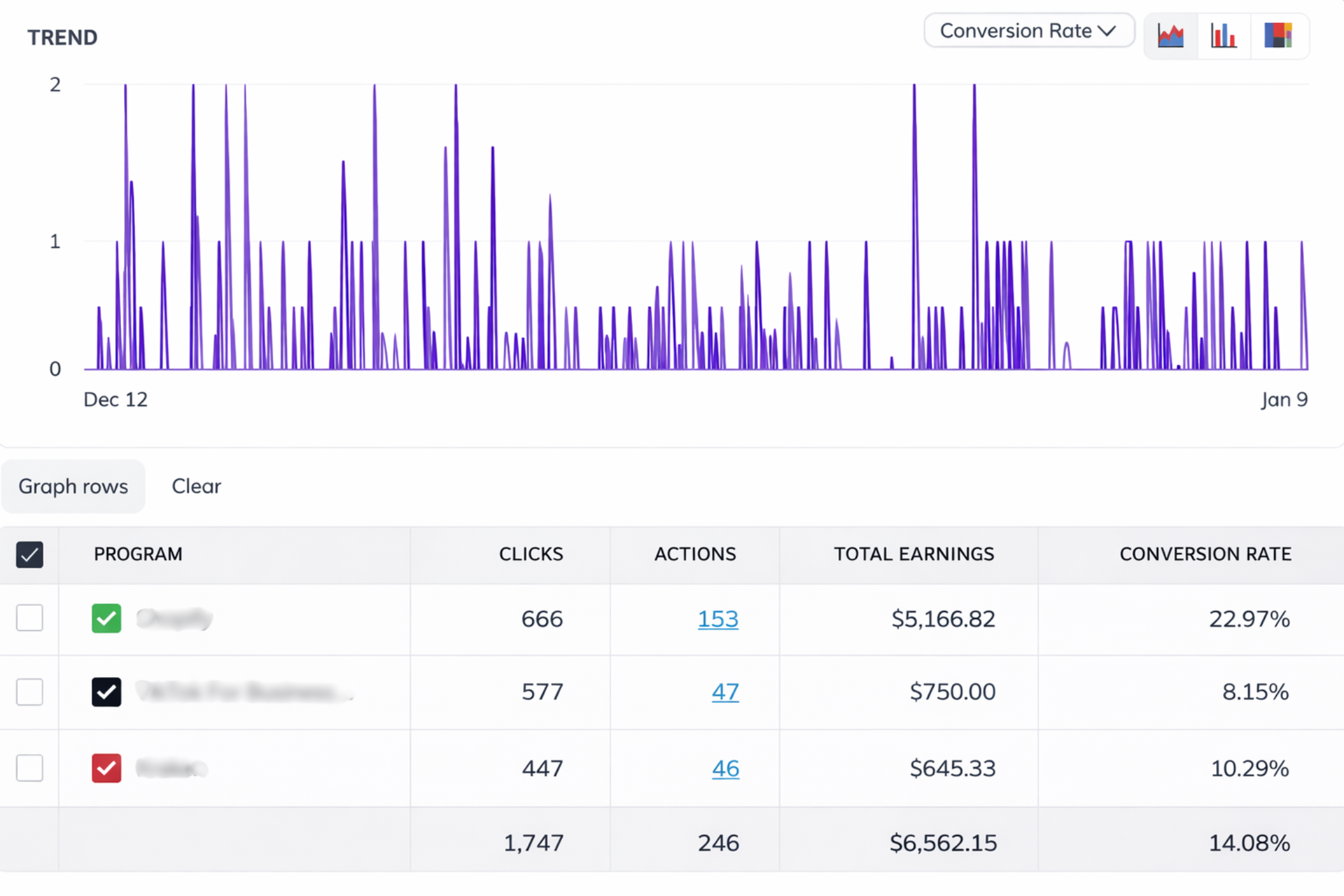This screenshot has height=896, width=1344.
Task: Sort by the Total Earnings column header
Action: [x=914, y=554]
